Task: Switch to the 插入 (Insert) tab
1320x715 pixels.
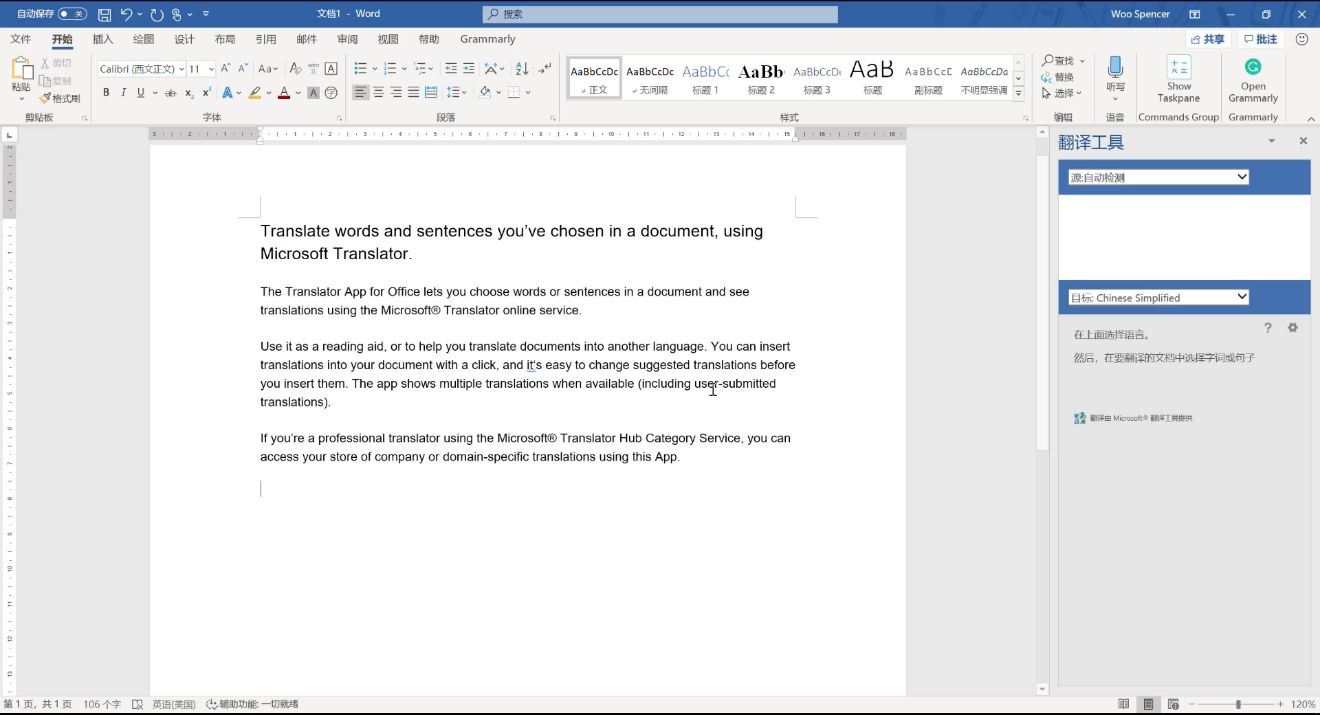Action: point(103,39)
